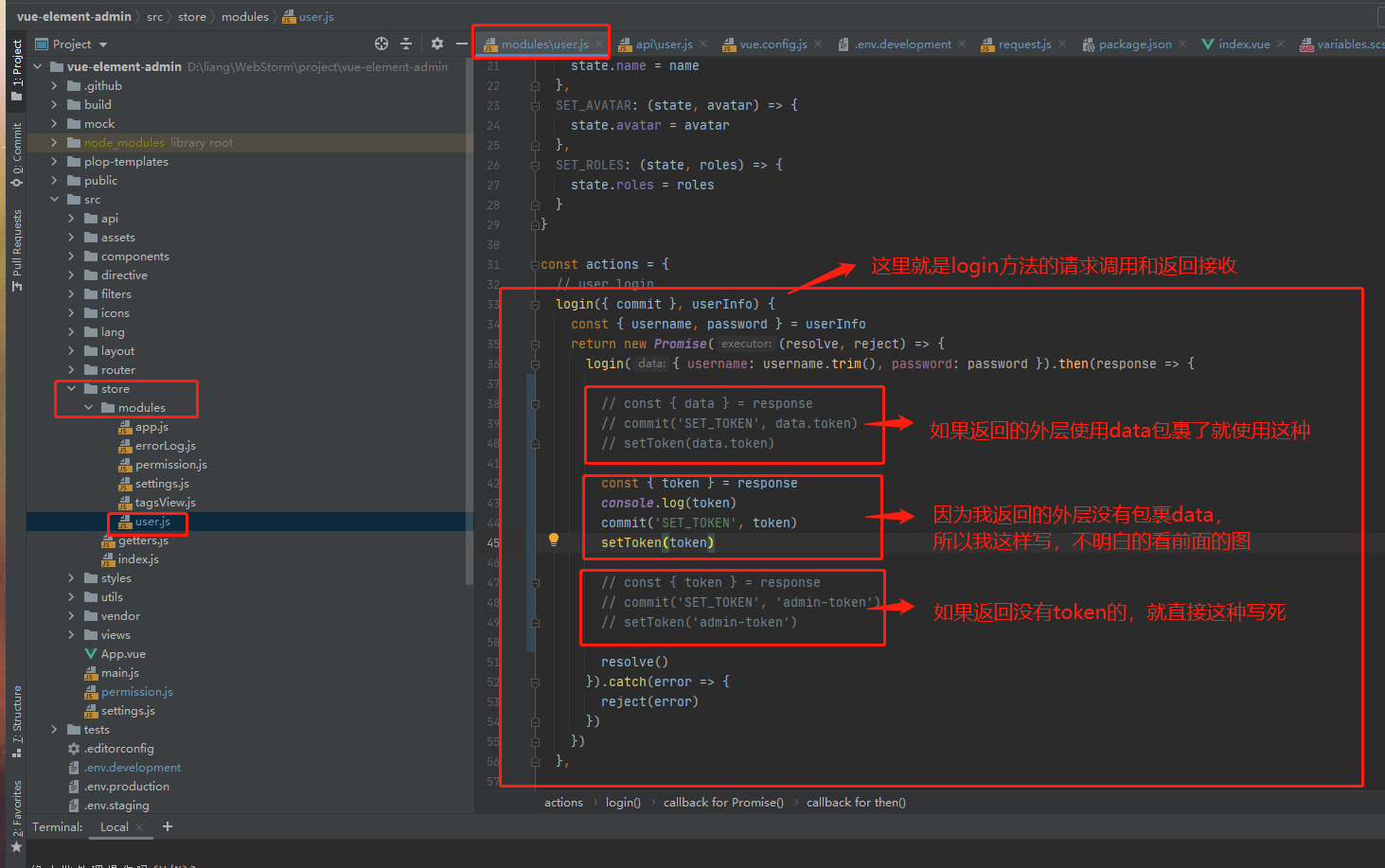Viewport: 1385px width, 868px height.
Task: Collapse the modules folder
Action: [88, 408]
